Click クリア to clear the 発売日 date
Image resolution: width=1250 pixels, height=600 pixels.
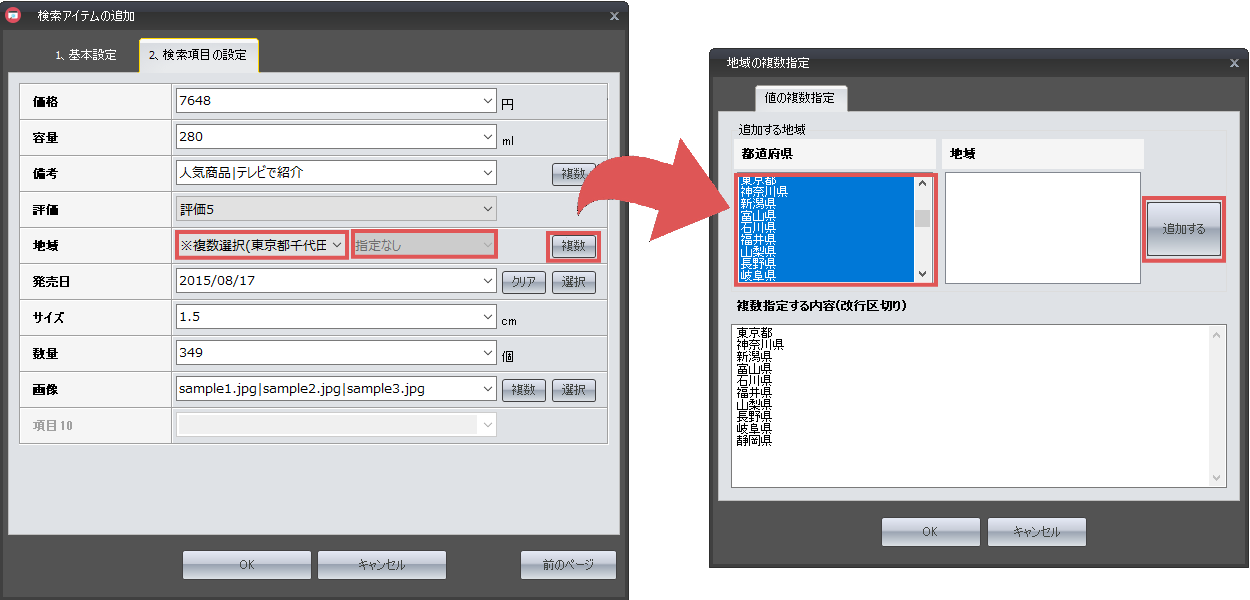point(523,282)
